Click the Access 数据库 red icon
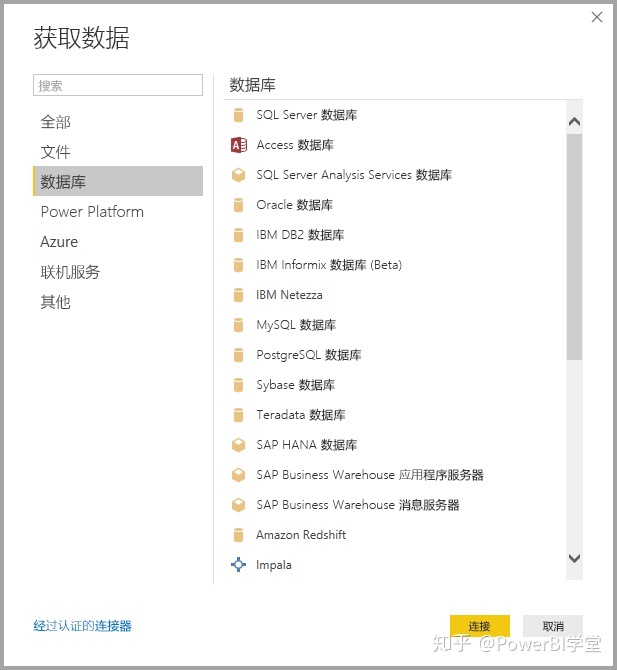 [239, 145]
